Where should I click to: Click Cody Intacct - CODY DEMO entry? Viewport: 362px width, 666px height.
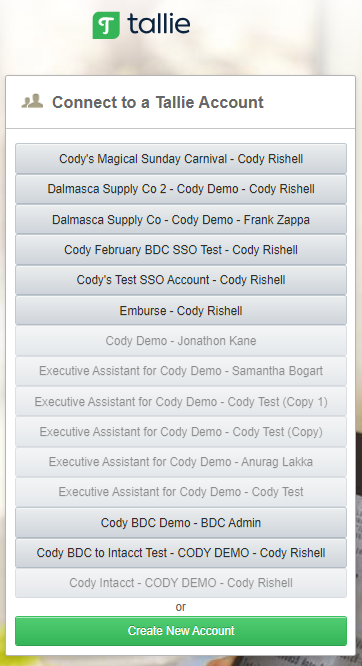click(x=181, y=583)
